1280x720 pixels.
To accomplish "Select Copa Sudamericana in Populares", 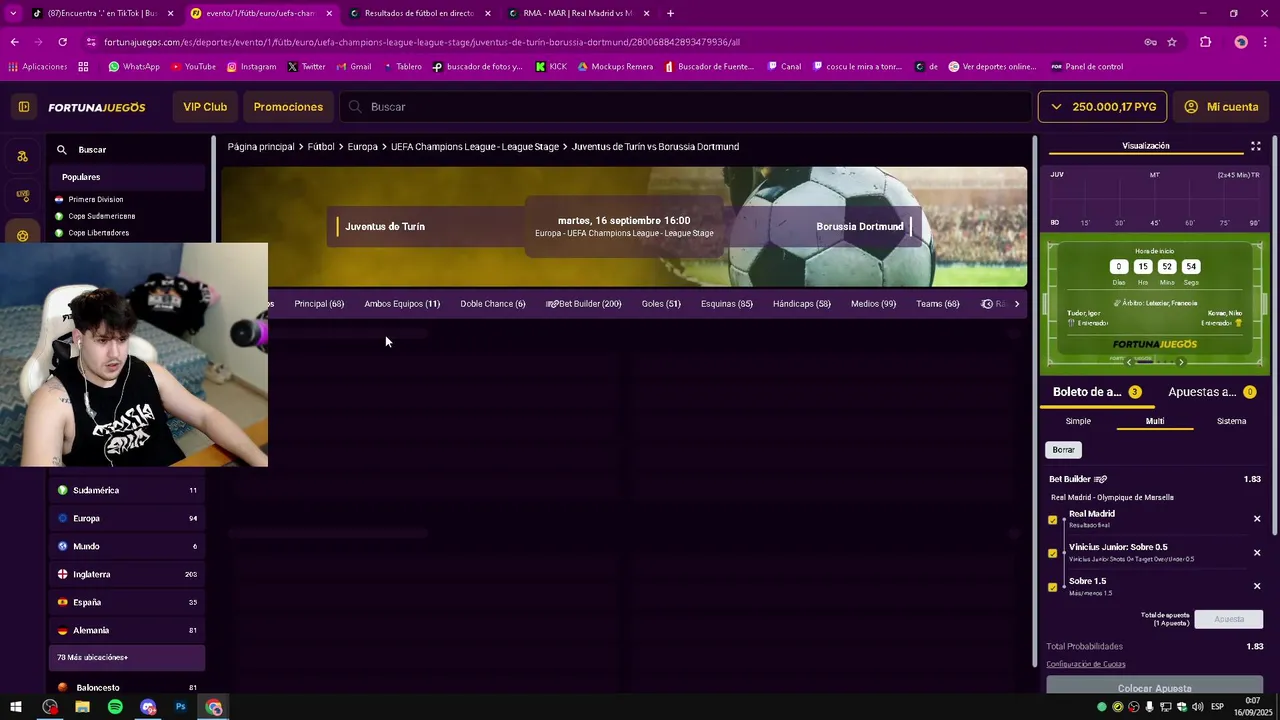I will [x=102, y=216].
